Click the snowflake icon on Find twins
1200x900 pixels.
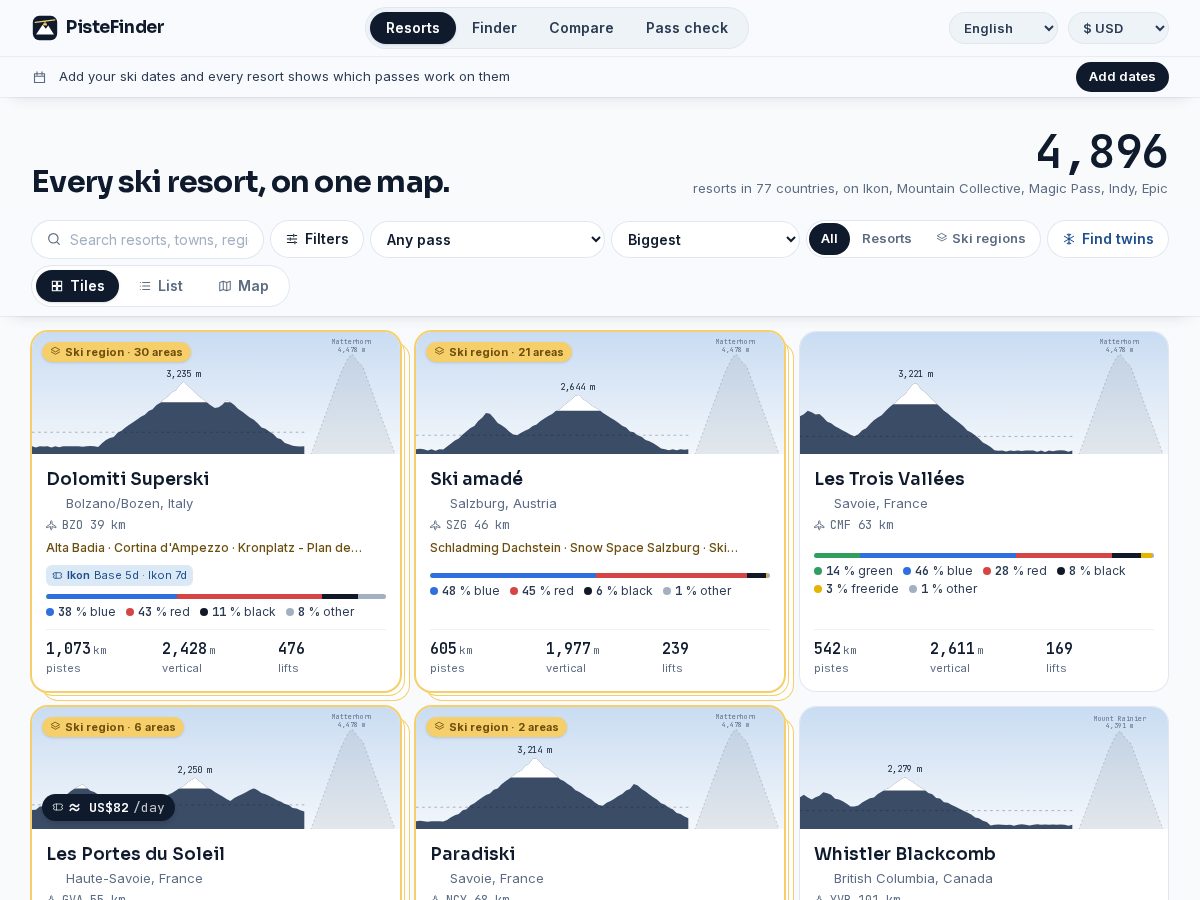point(1069,239)
